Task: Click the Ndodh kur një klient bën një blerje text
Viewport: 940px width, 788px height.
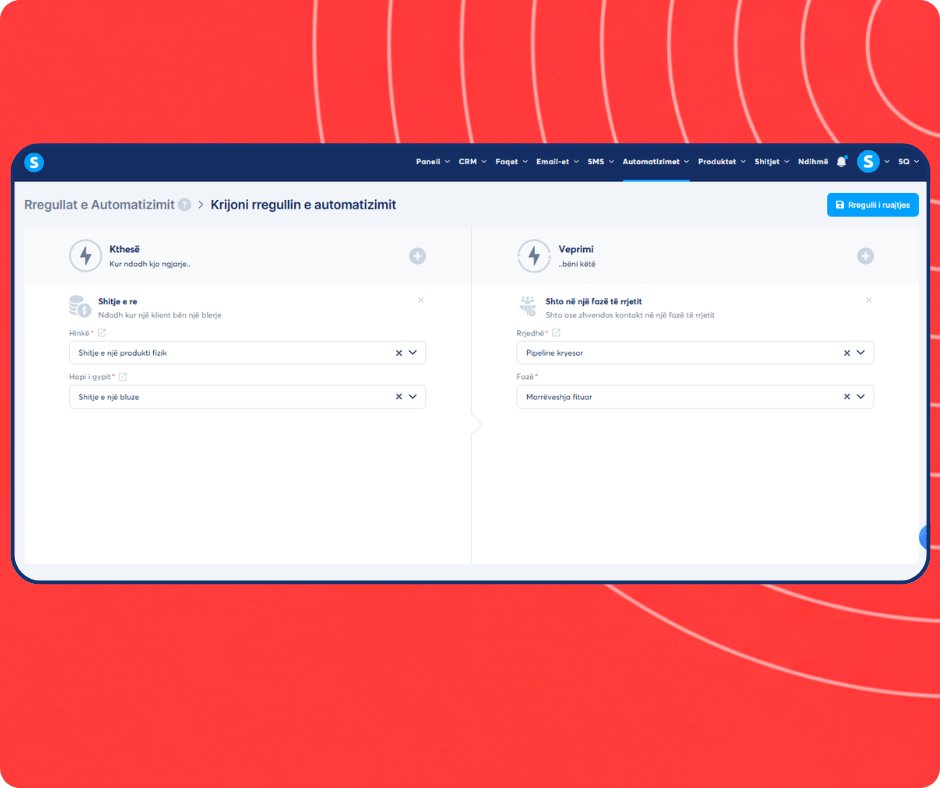Action: coord(159,315)
